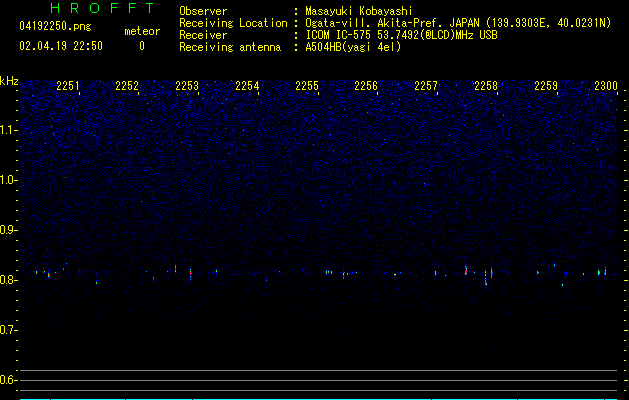
Task: Click the HROFFT title text
Action: coord(103,8)
